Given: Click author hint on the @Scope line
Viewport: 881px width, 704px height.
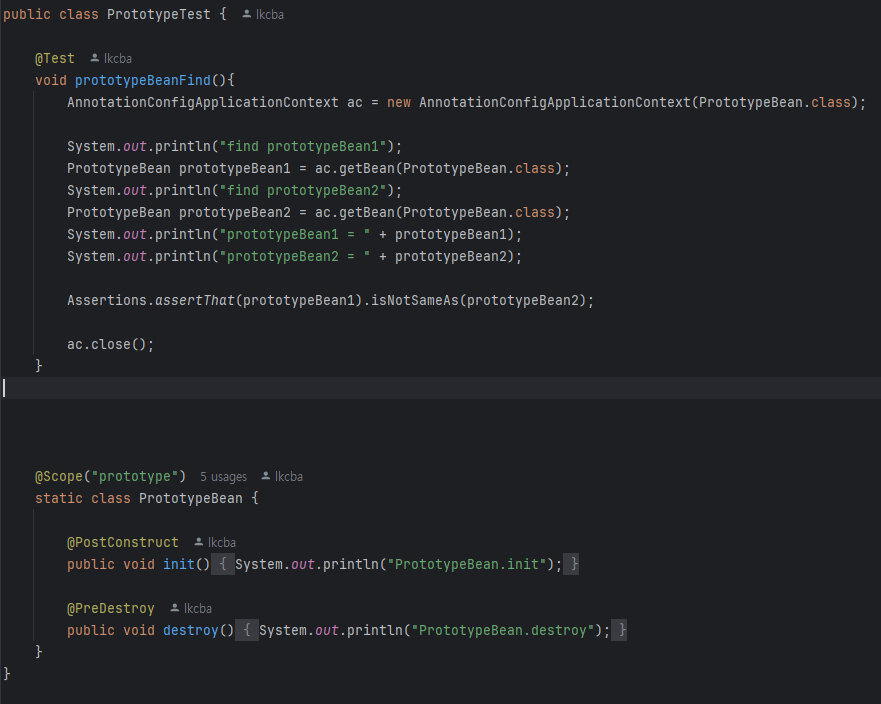Looking at the screenshot, I should [x=282, y=476].
